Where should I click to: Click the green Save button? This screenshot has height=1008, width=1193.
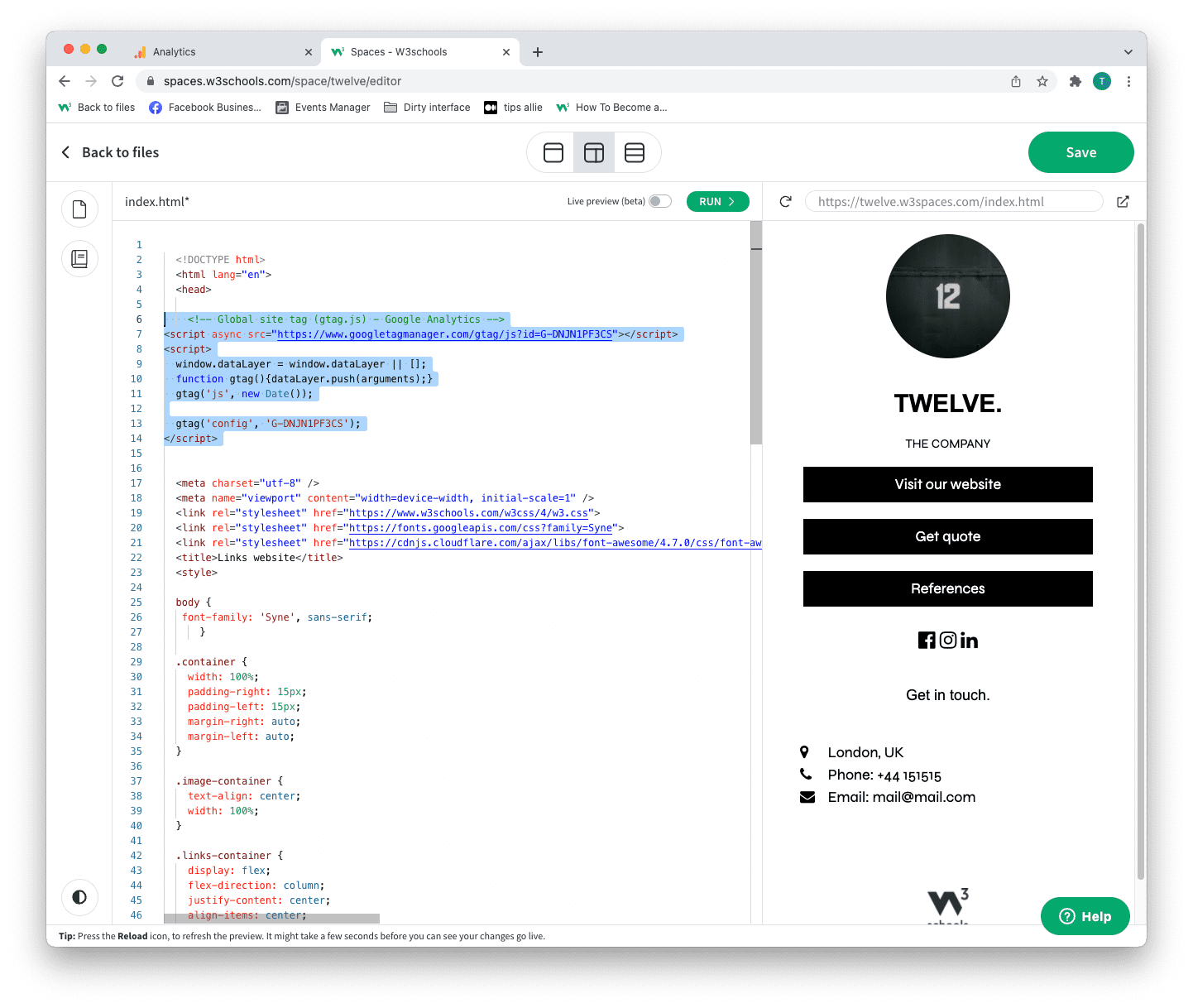click(1080, 152)
